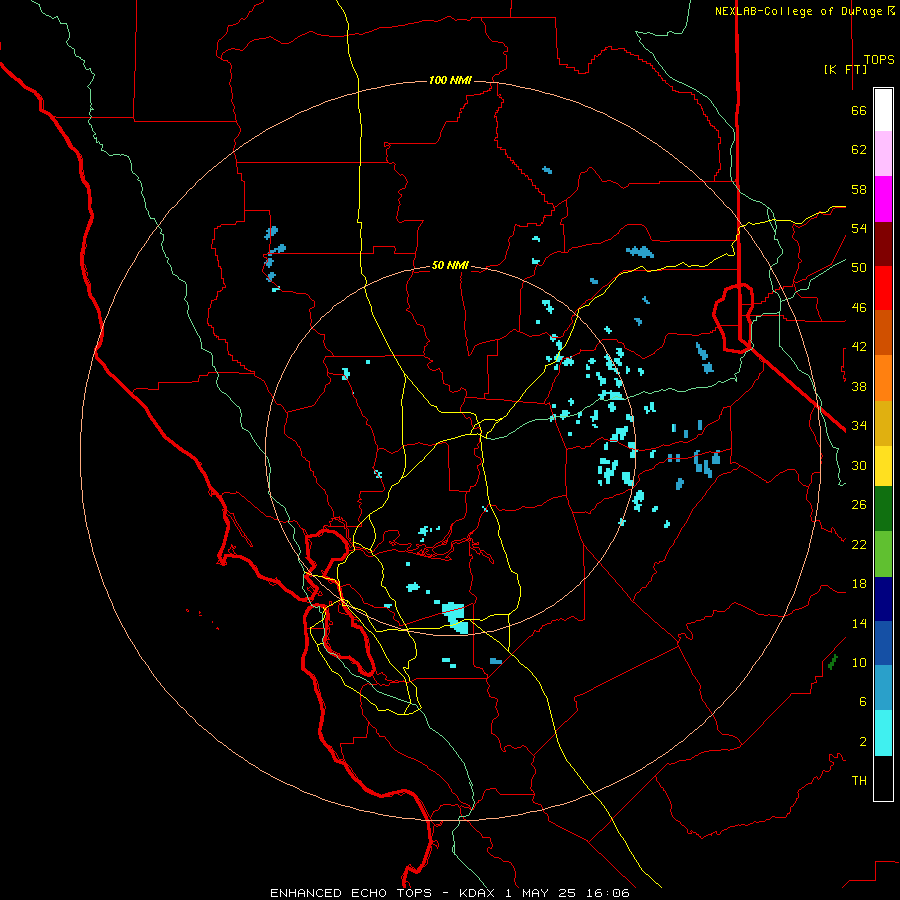Click the "38" legend value
This screenshot has height=900, width=900.
(x=859, y=386)
